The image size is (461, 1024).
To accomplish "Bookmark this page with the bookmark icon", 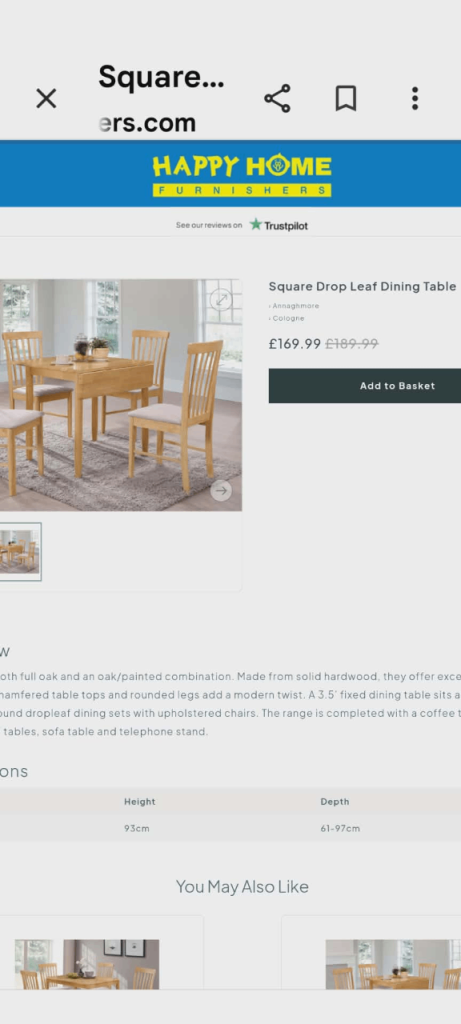I will point(345,99).
